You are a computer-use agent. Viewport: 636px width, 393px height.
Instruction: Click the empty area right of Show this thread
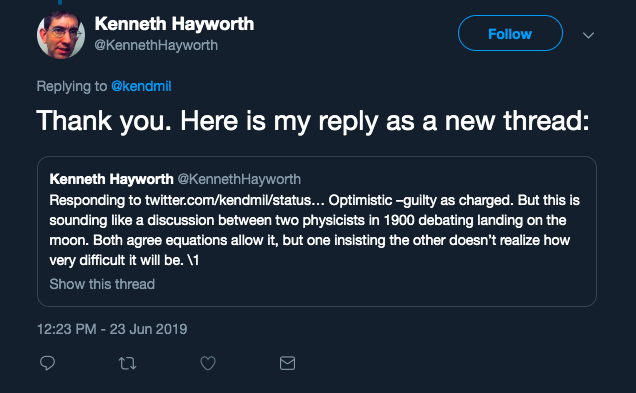[373, 284]
